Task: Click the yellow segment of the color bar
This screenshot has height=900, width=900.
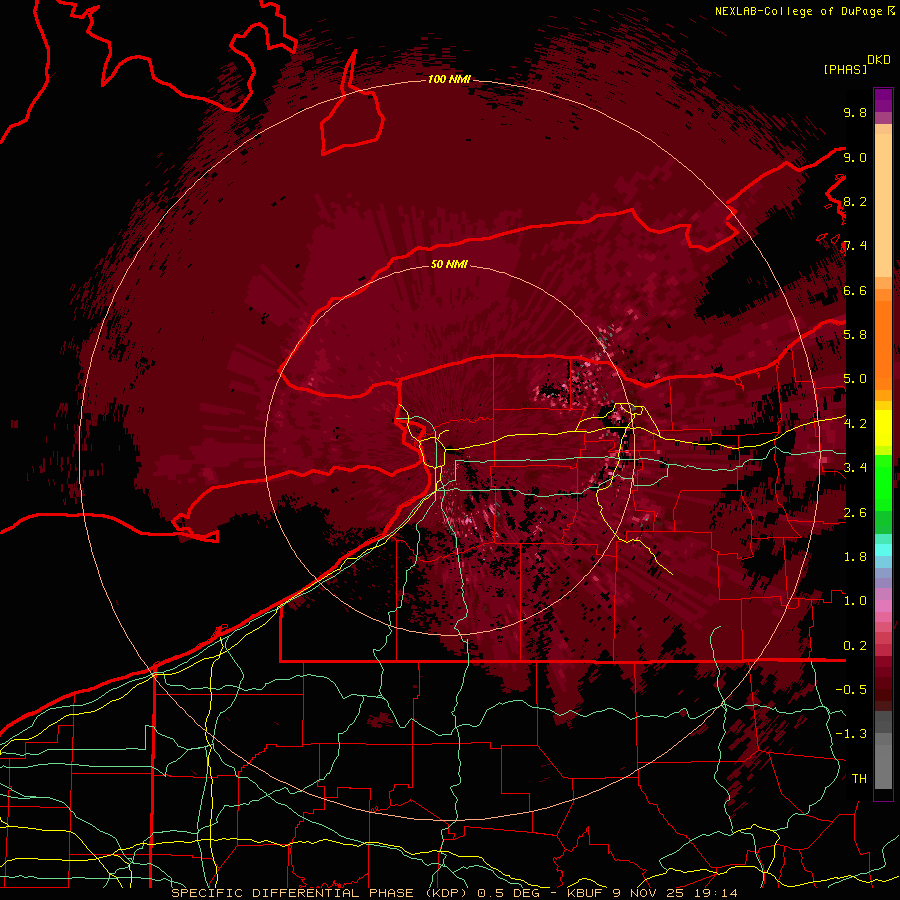Action: tap(883, 428)
